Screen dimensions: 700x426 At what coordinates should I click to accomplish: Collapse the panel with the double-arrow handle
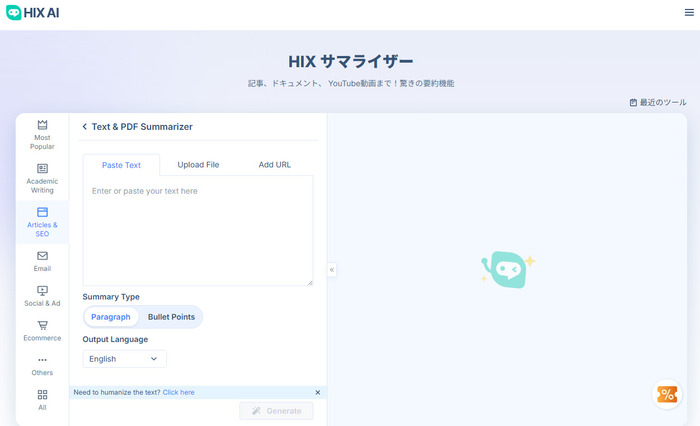pos(332,270)
